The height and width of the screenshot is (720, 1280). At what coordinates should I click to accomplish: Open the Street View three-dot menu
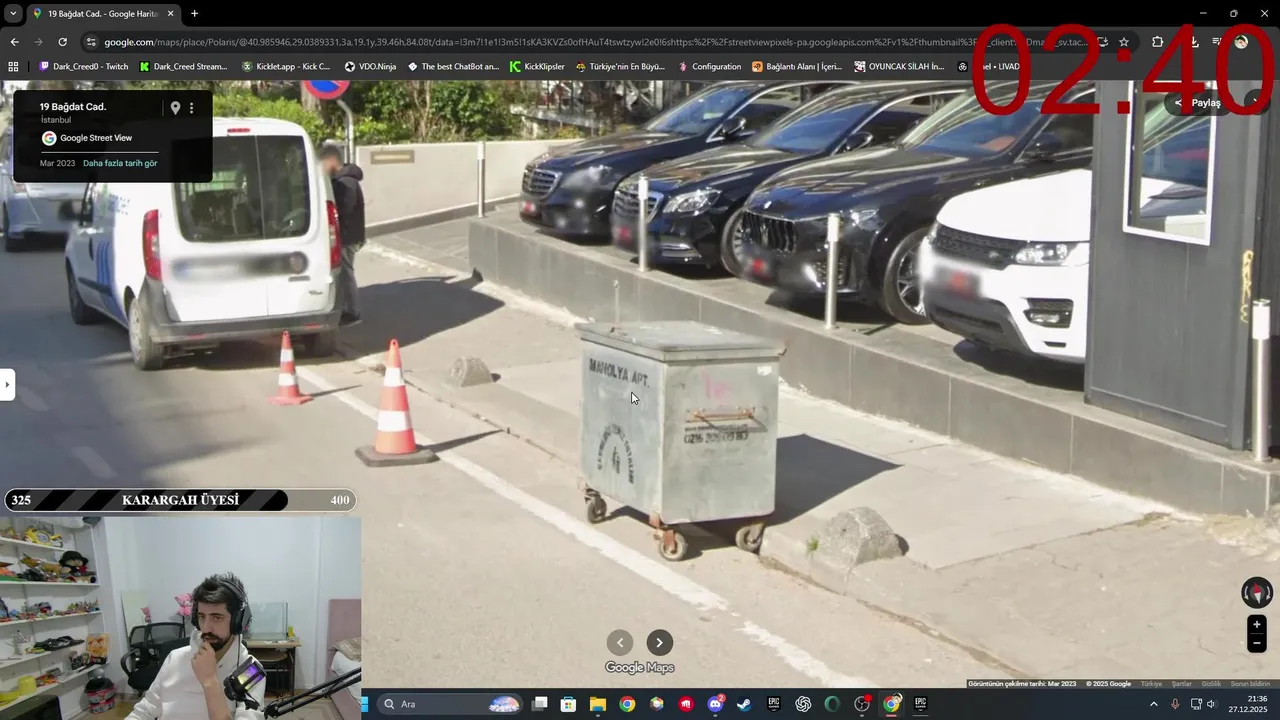tap(192, 108)
